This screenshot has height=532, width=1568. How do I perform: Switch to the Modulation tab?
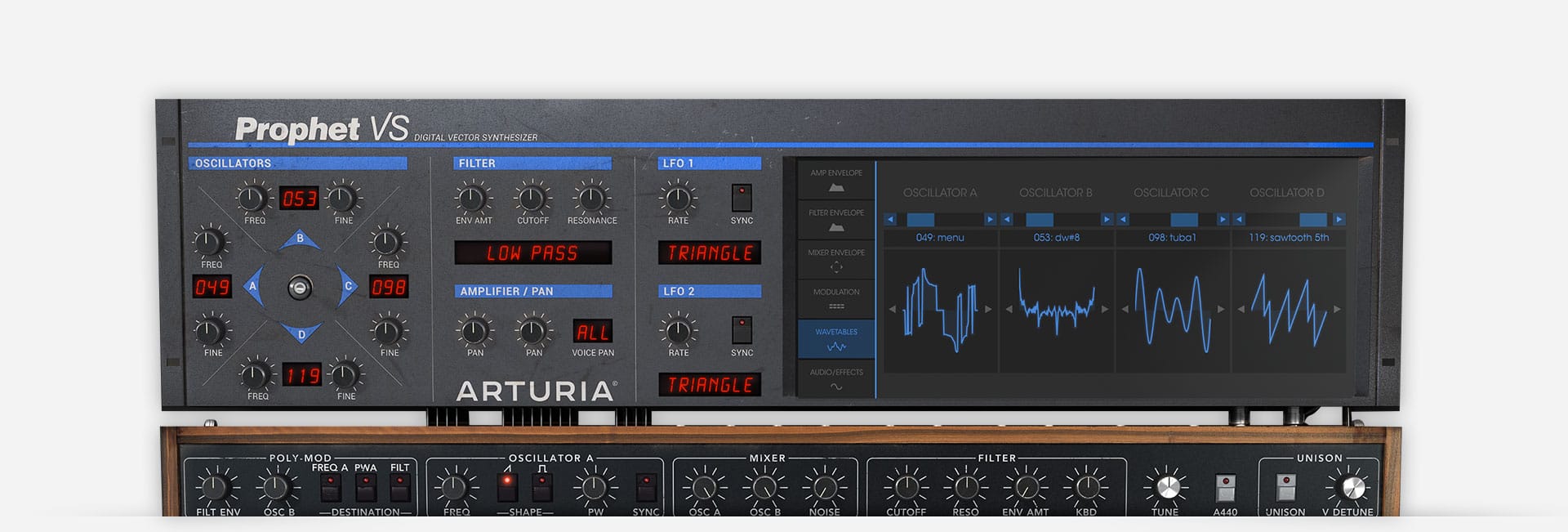coord(836,299)
